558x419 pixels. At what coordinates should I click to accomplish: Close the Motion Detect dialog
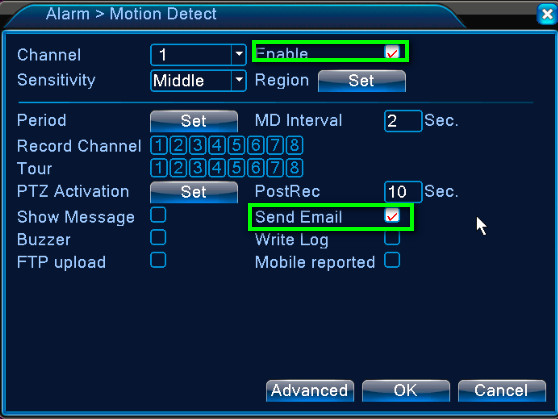tap(547, 14)
